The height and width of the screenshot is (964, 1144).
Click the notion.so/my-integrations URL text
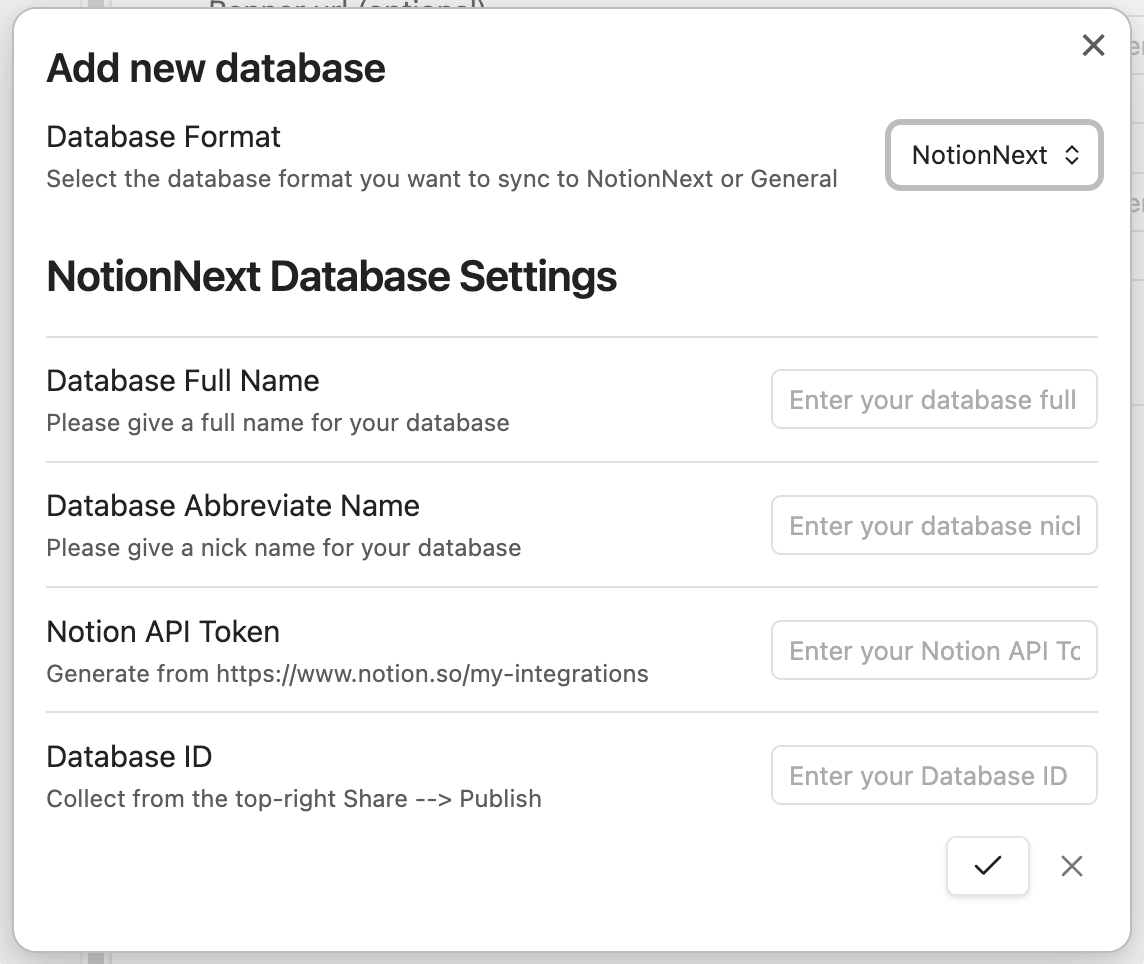coord(432,674)
